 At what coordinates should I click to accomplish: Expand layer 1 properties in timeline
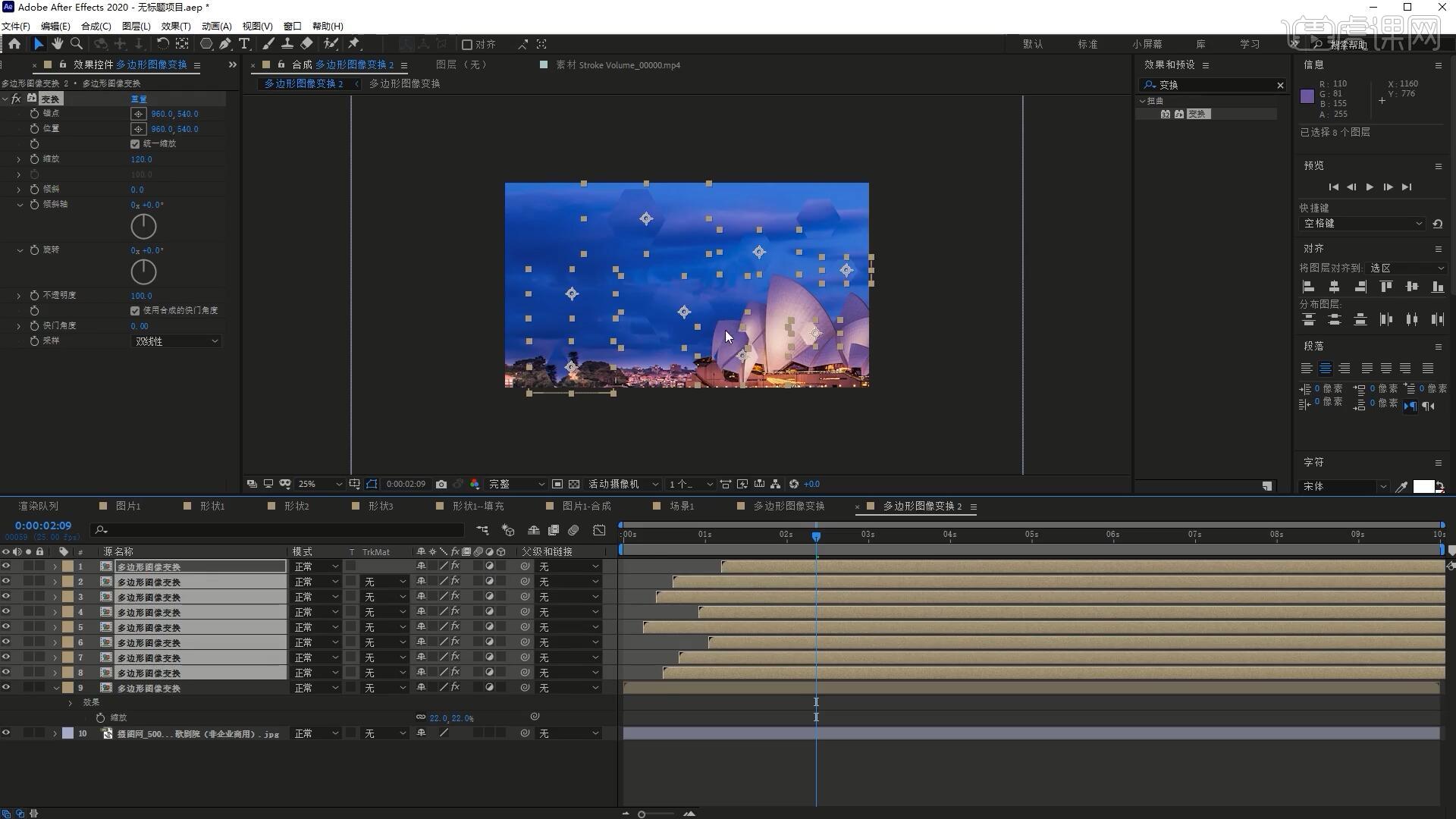coord(55,566)
